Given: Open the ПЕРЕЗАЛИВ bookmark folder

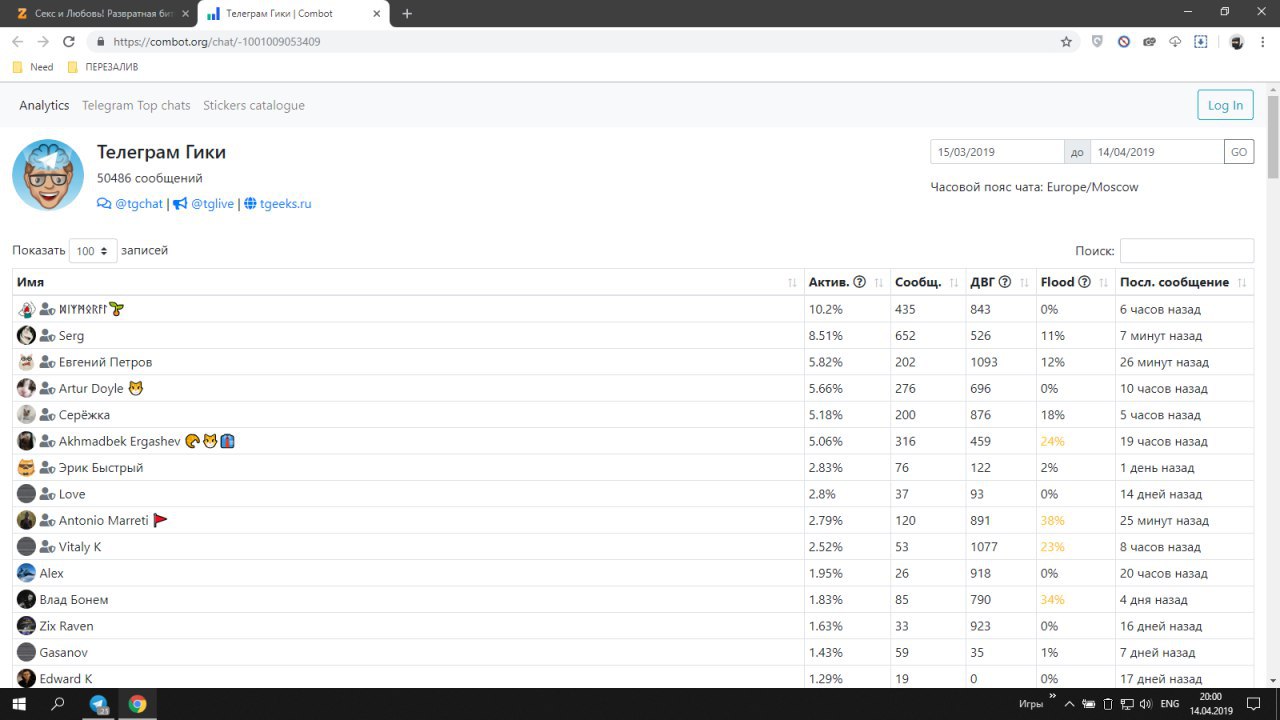Looking at the screenshot, I should 102,67.
